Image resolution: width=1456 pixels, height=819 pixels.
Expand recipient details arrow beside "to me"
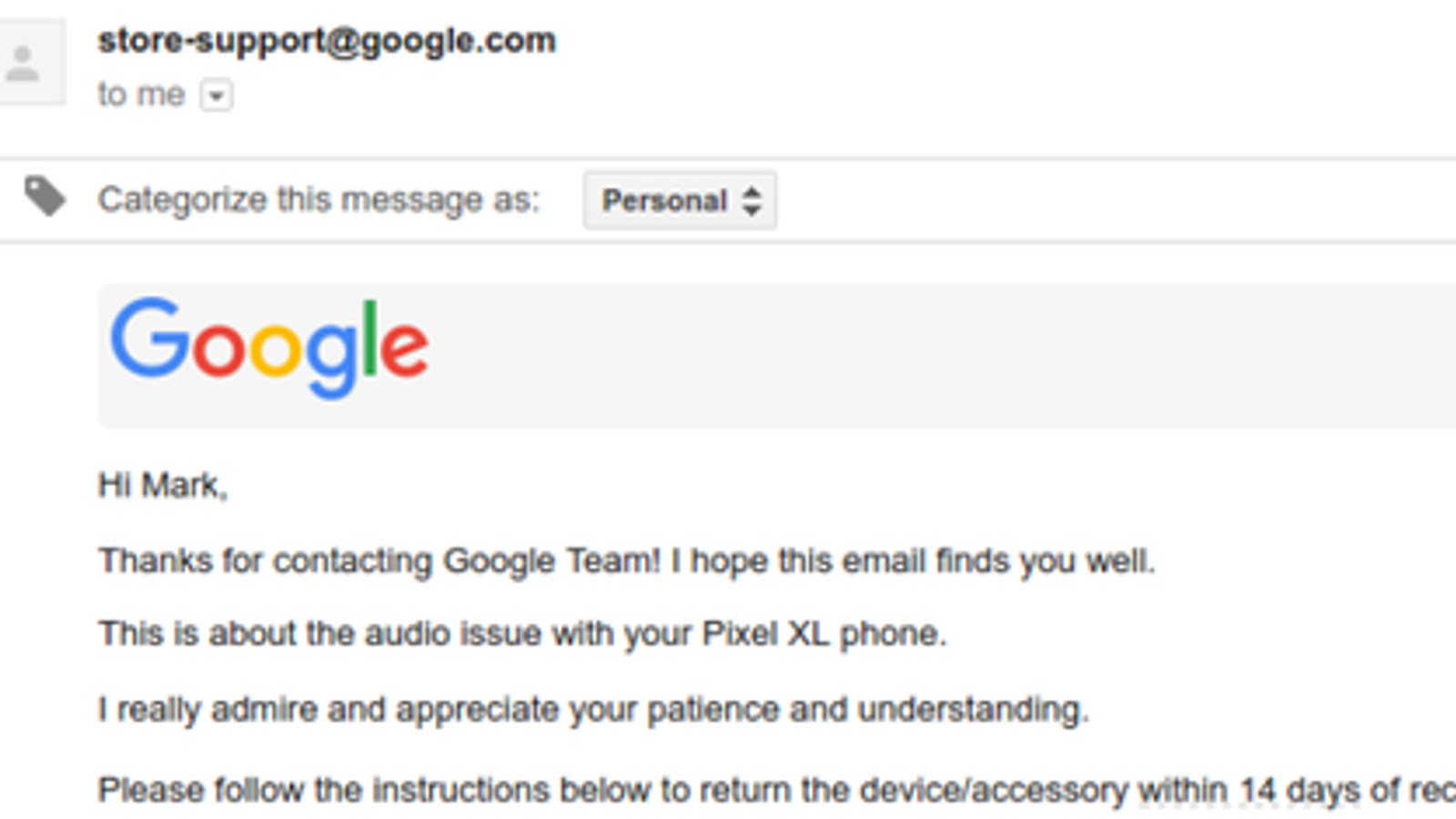[217, 96]
